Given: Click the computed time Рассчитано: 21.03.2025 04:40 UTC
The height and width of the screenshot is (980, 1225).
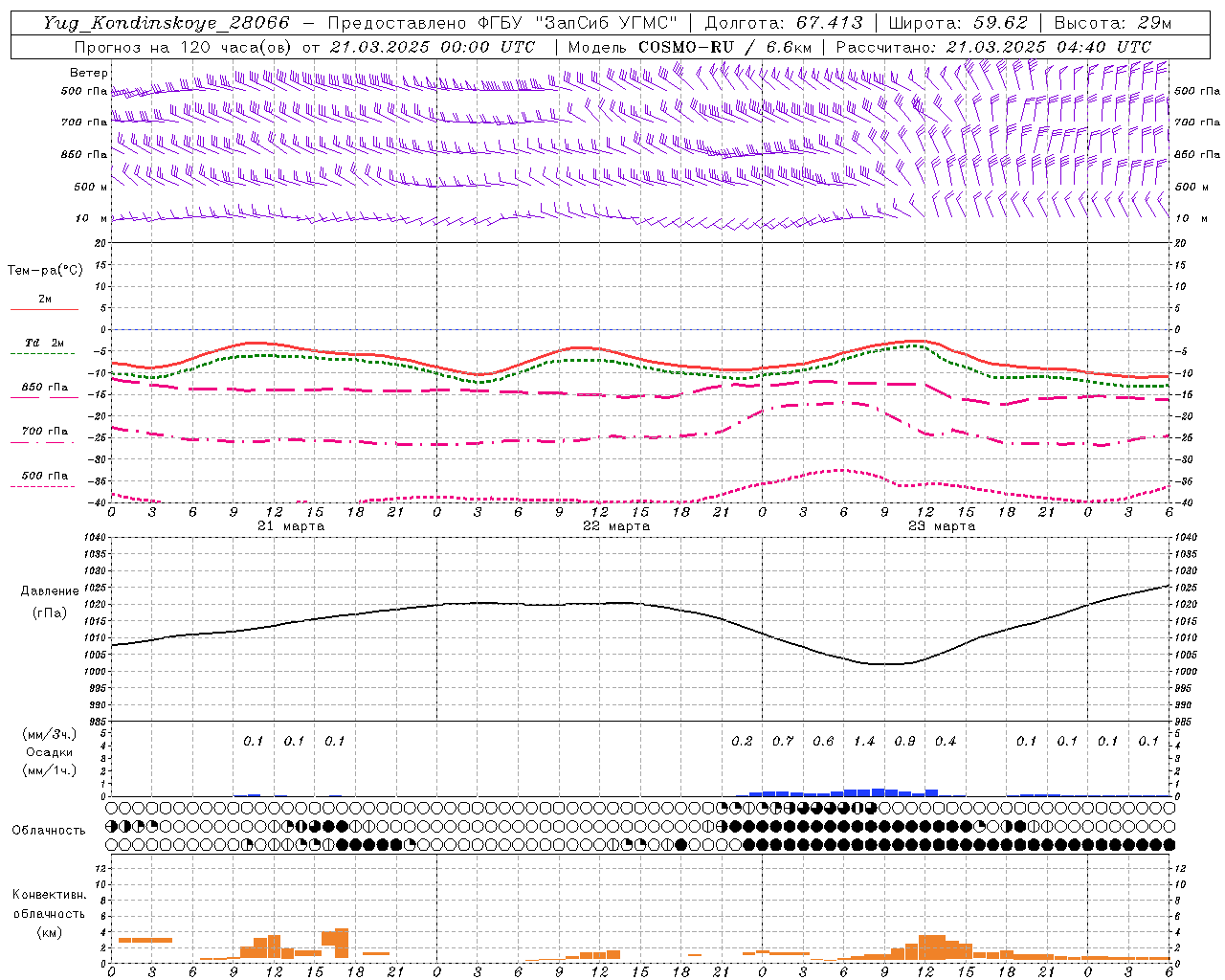Looking at the screenshot, I should coord(994,47).
